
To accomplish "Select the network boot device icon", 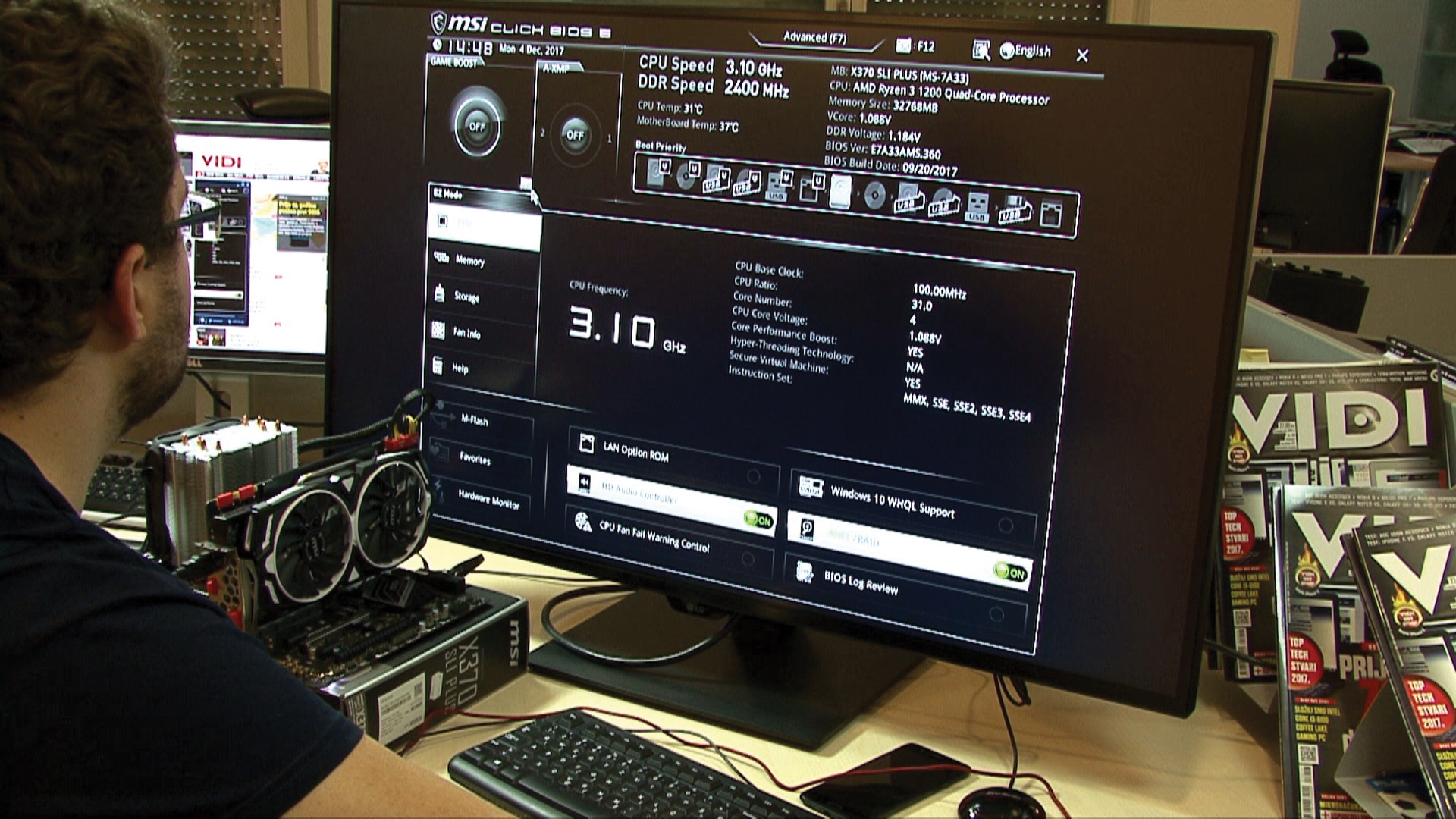I will 1050,214.
